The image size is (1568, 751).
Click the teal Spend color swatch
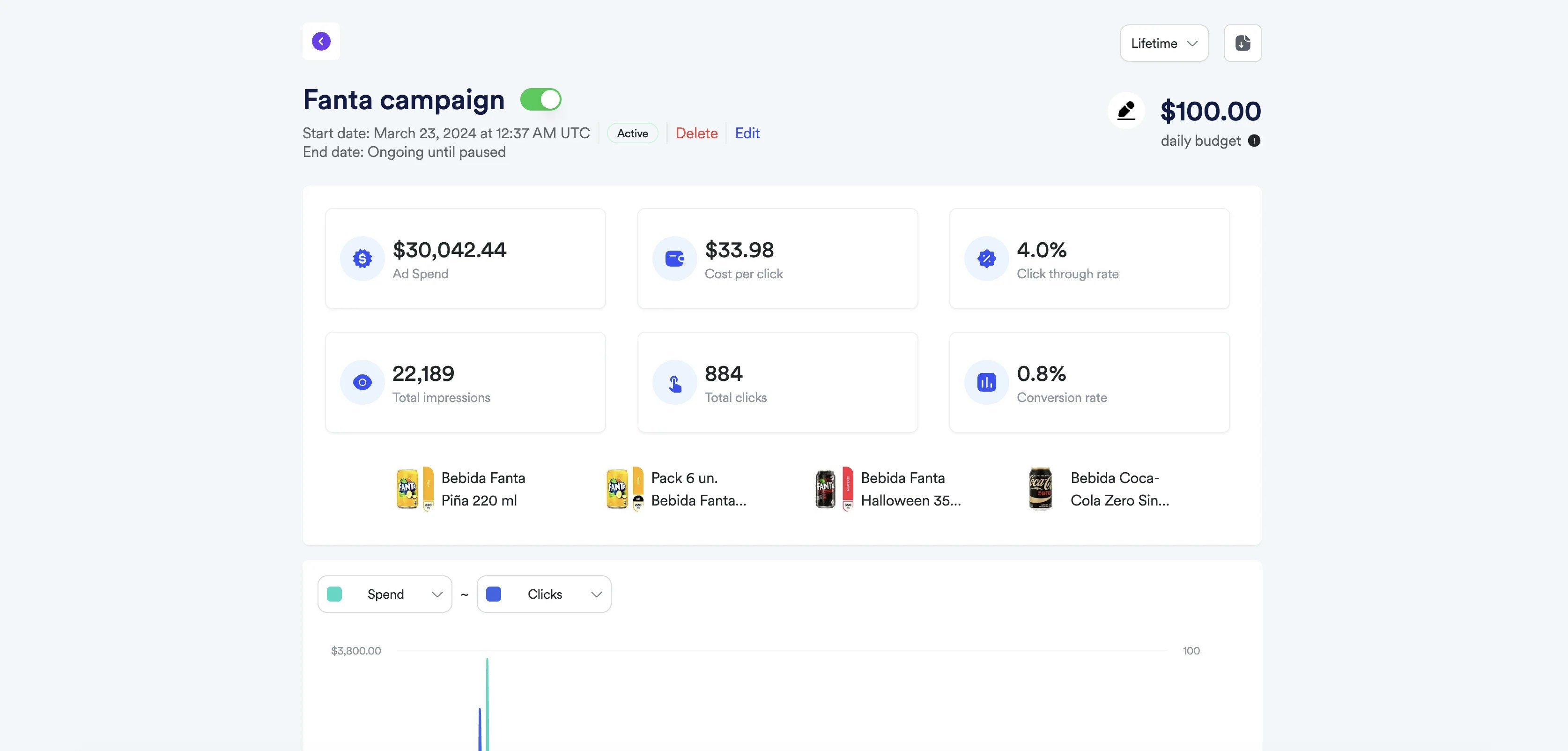coord(334,595)
